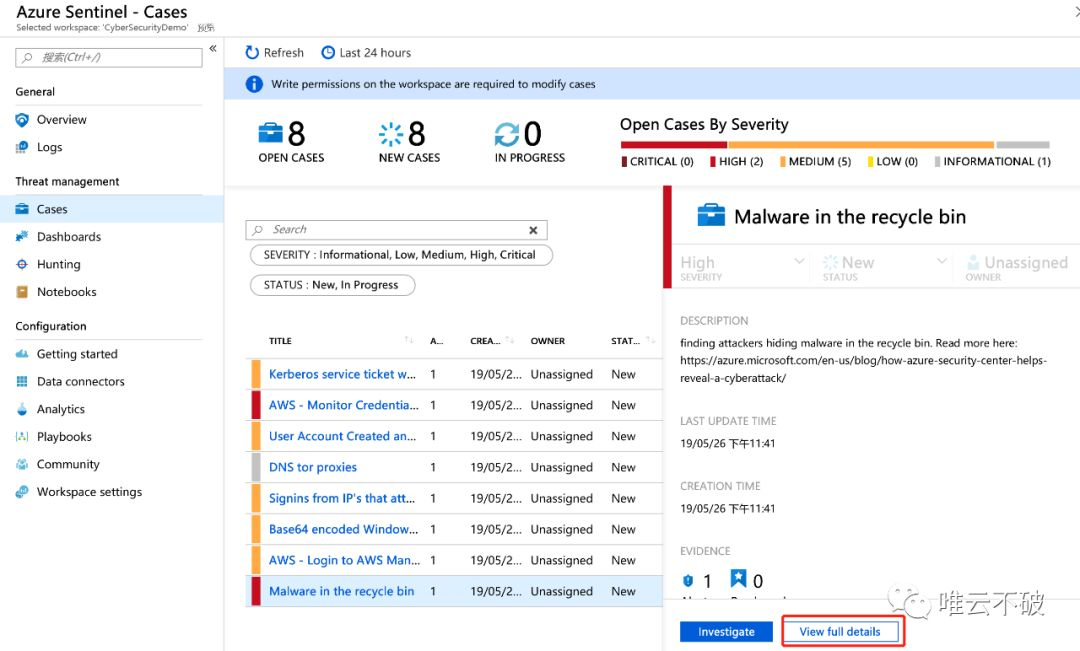Click the Cases briefcase icon in sidebar
The height and width of the screenshot is (651, 1080).
(22, 209)
